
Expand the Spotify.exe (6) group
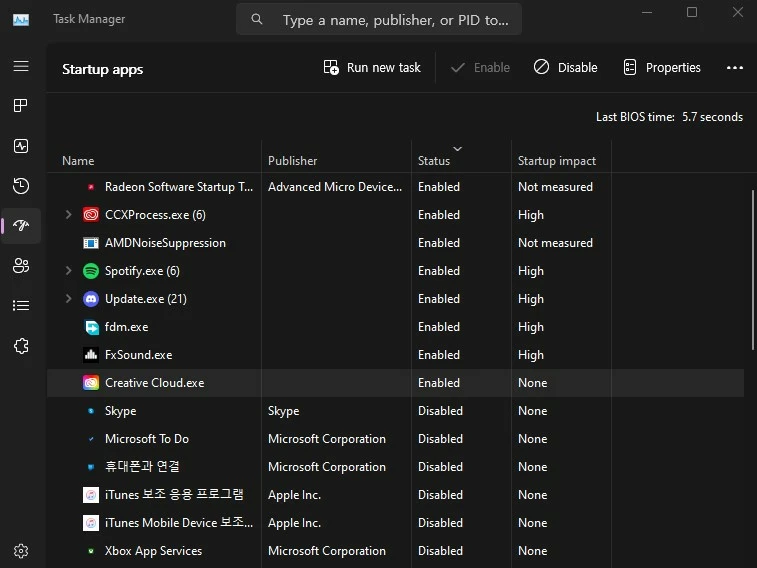pyautogui.click(x=68, y=270)
